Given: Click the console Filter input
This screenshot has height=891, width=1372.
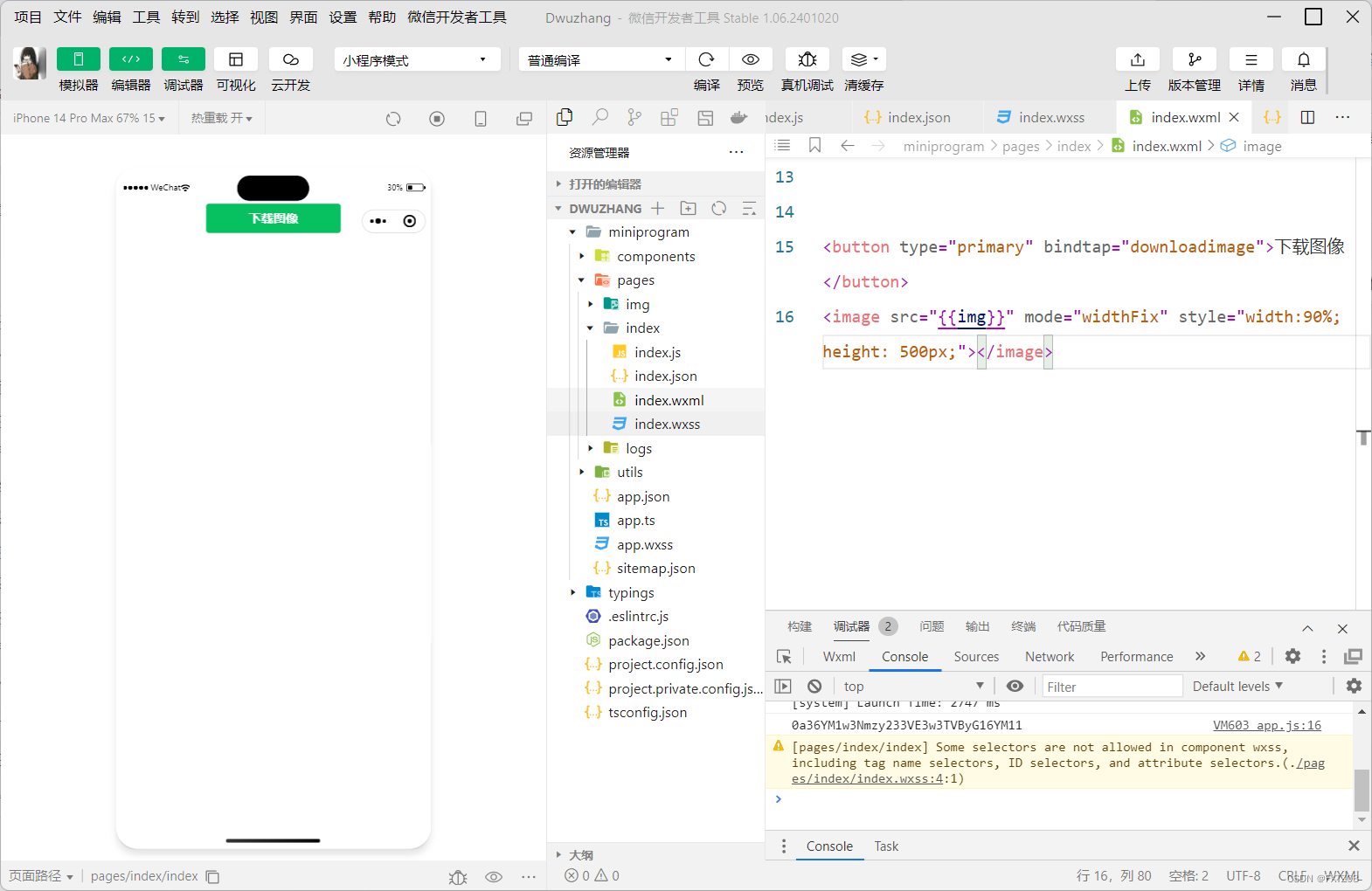Looking at the screenshot, I should [x=1112, y=687].
